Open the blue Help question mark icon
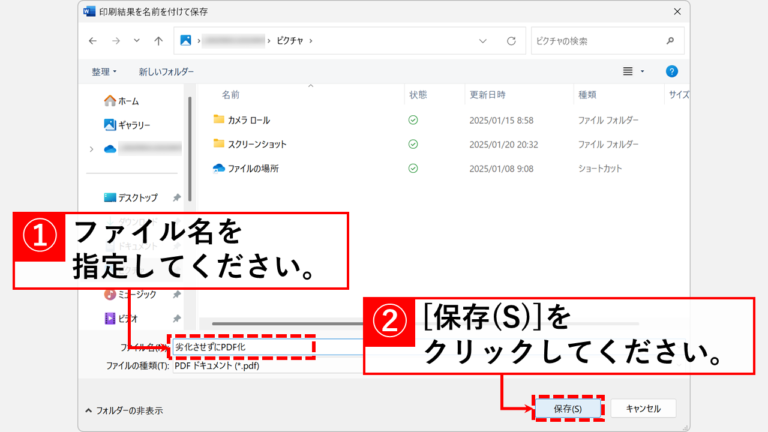Screen dimensions: 768x432 [x=672, y=71]
